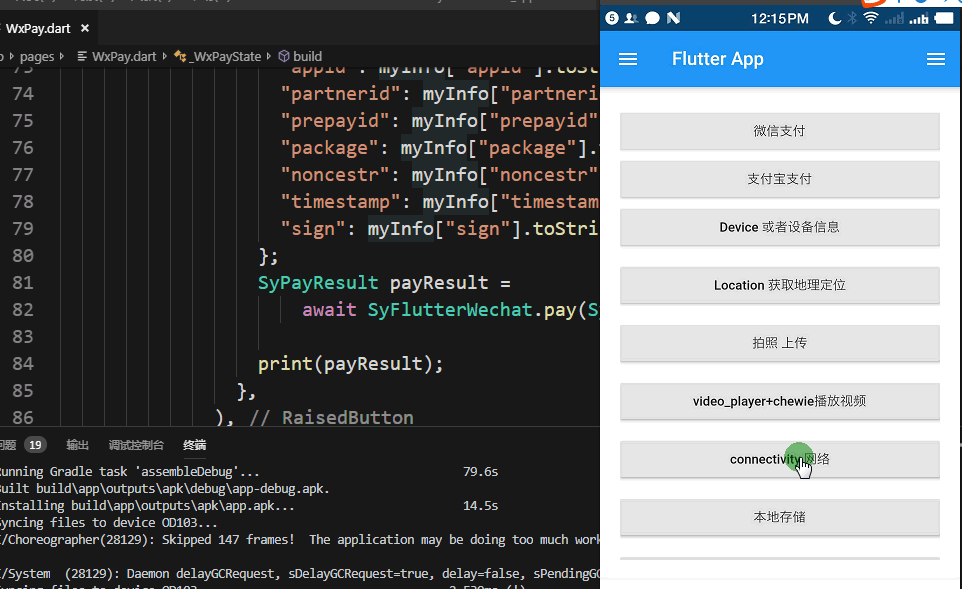This screenshot has height=589, width=962.
Task: Click the 19 problems count badge
Action: click(x=35, y=445)
